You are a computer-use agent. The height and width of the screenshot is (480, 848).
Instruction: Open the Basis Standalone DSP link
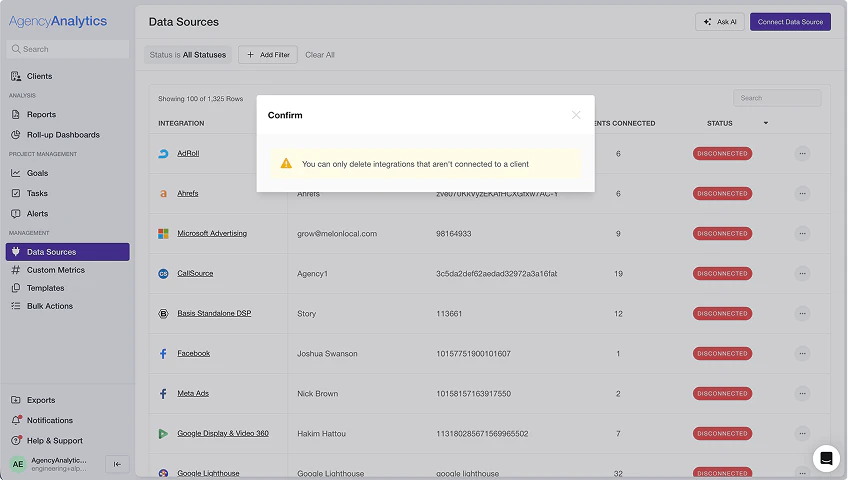tap(214, 314)
